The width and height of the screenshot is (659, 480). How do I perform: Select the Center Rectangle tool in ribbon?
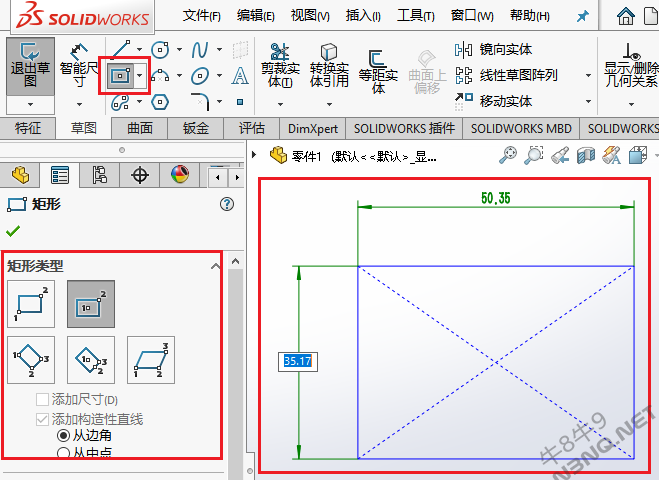121,76
